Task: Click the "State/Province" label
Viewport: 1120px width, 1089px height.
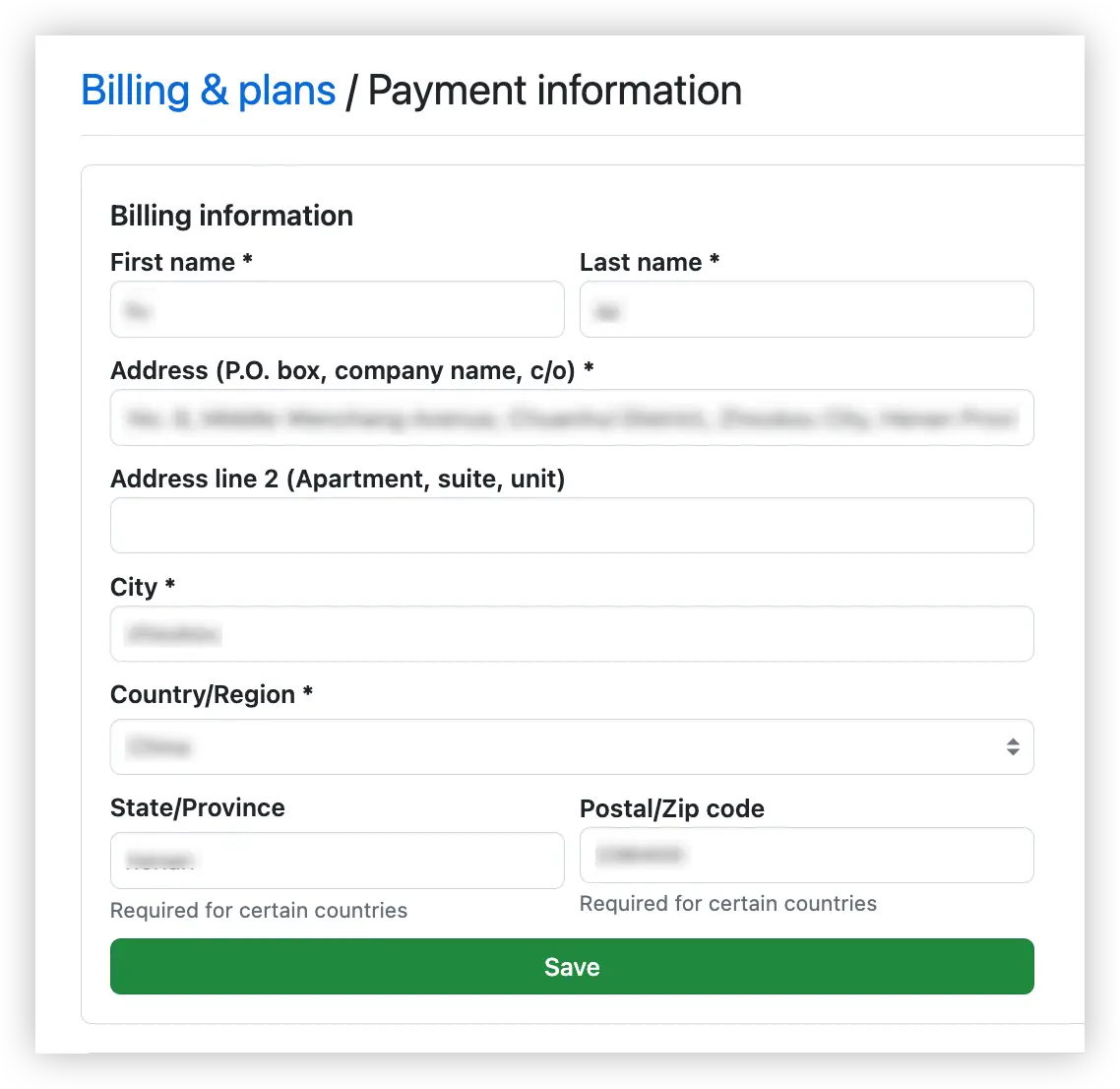Action: coord(198,807)
